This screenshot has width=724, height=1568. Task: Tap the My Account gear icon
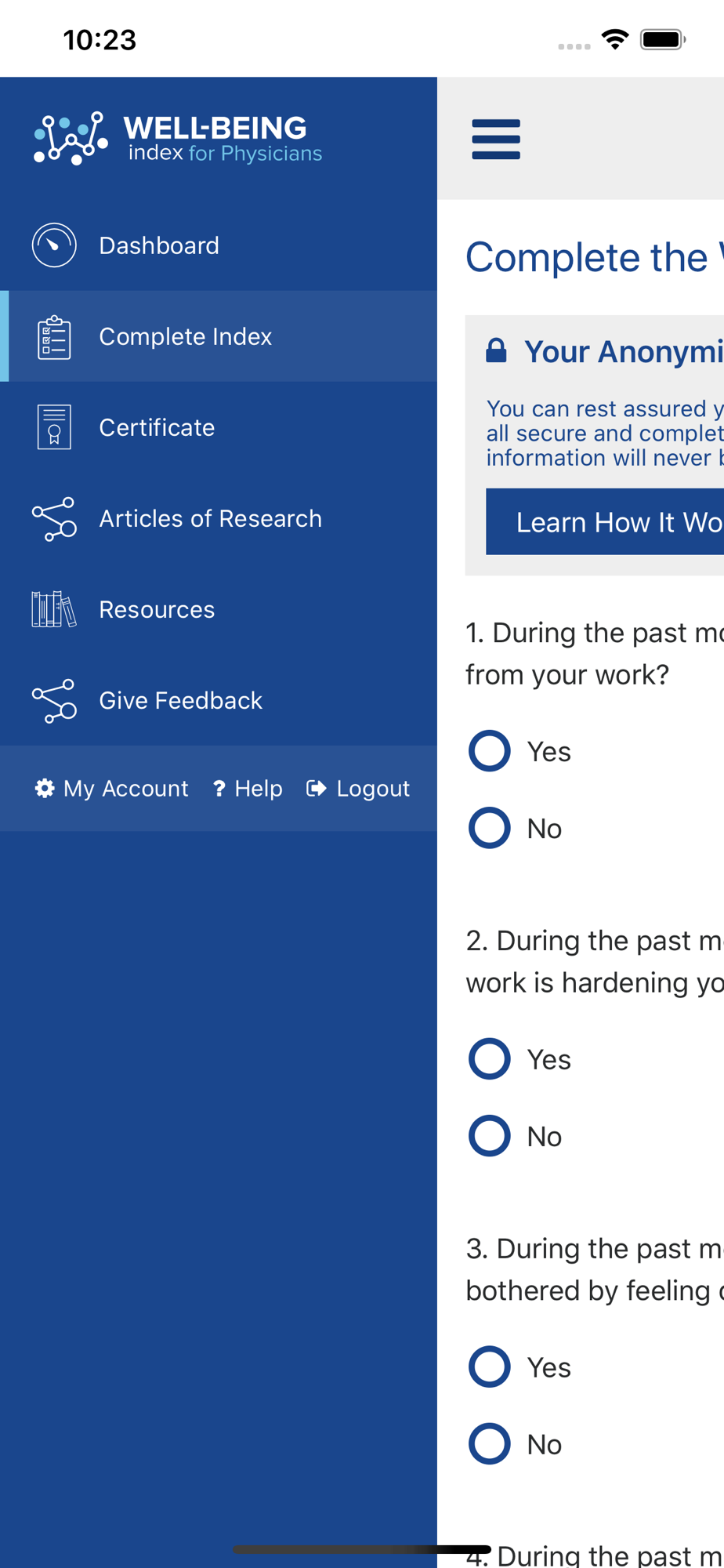tap(45, 788)
